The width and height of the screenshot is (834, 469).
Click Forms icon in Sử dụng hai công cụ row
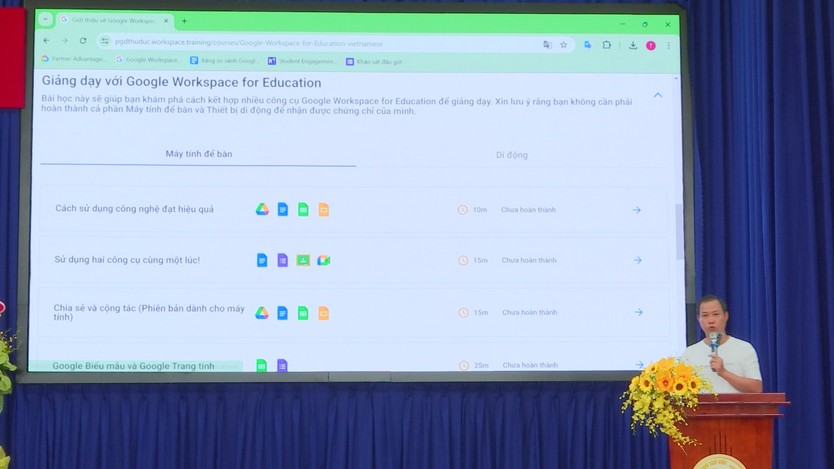(282, 260)
